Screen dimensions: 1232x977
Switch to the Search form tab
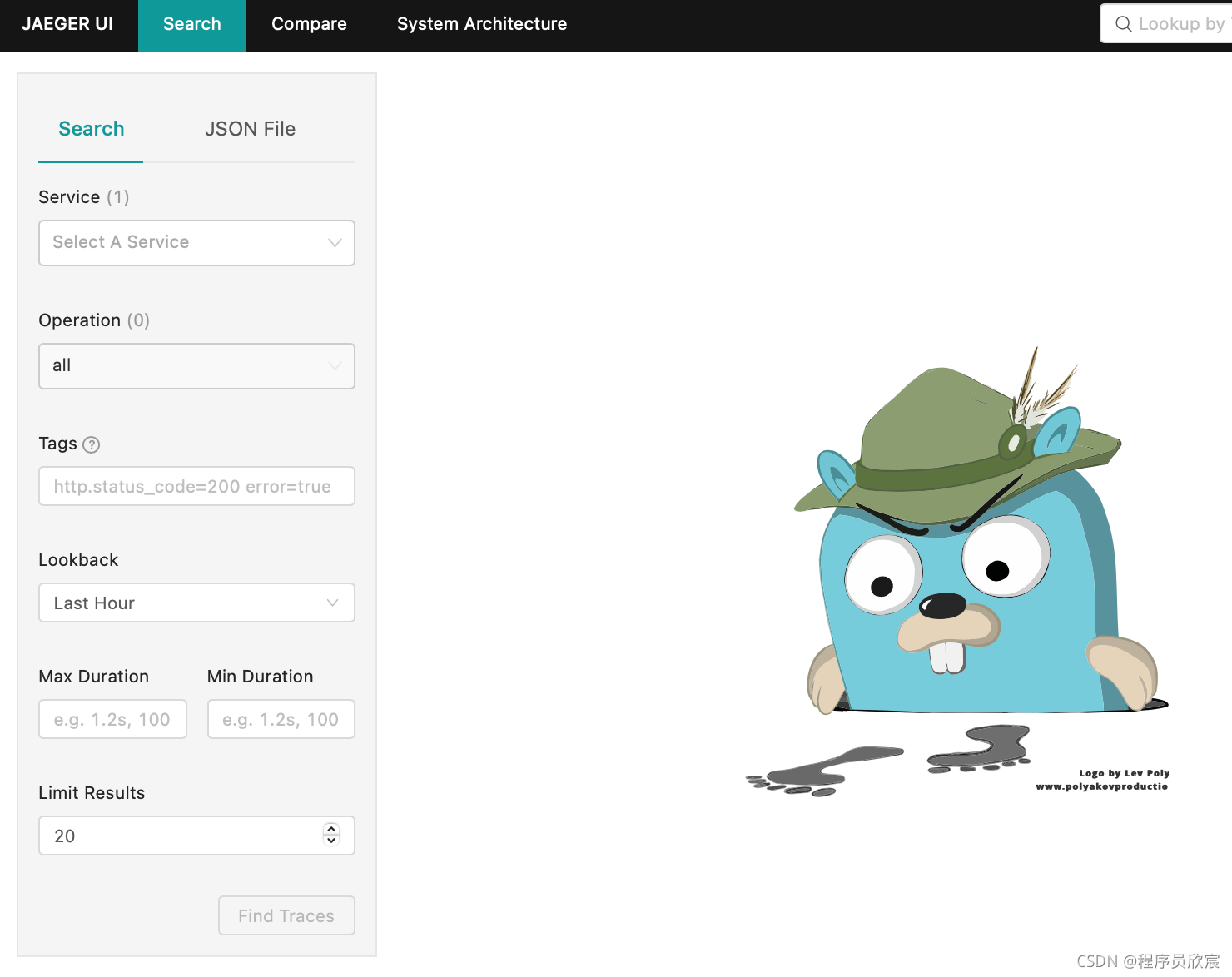91,129
